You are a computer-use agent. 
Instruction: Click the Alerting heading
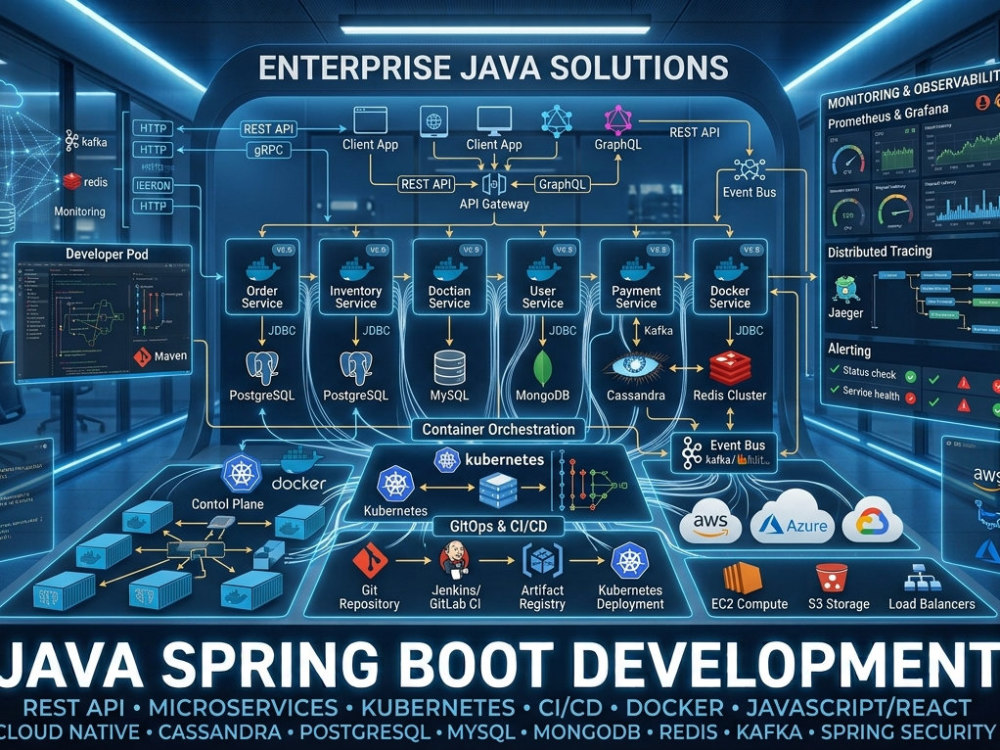[x=849, y=350]
